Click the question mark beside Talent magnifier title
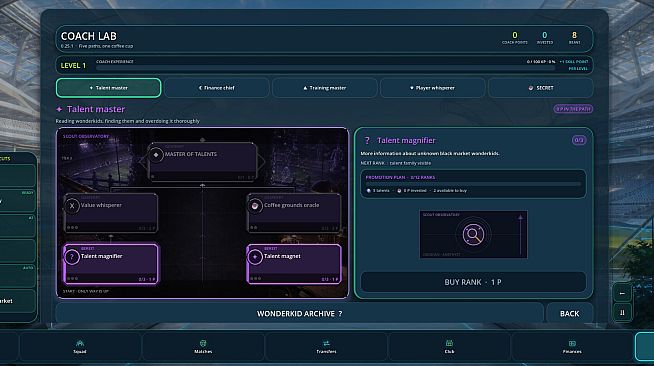 coord(367,140)
